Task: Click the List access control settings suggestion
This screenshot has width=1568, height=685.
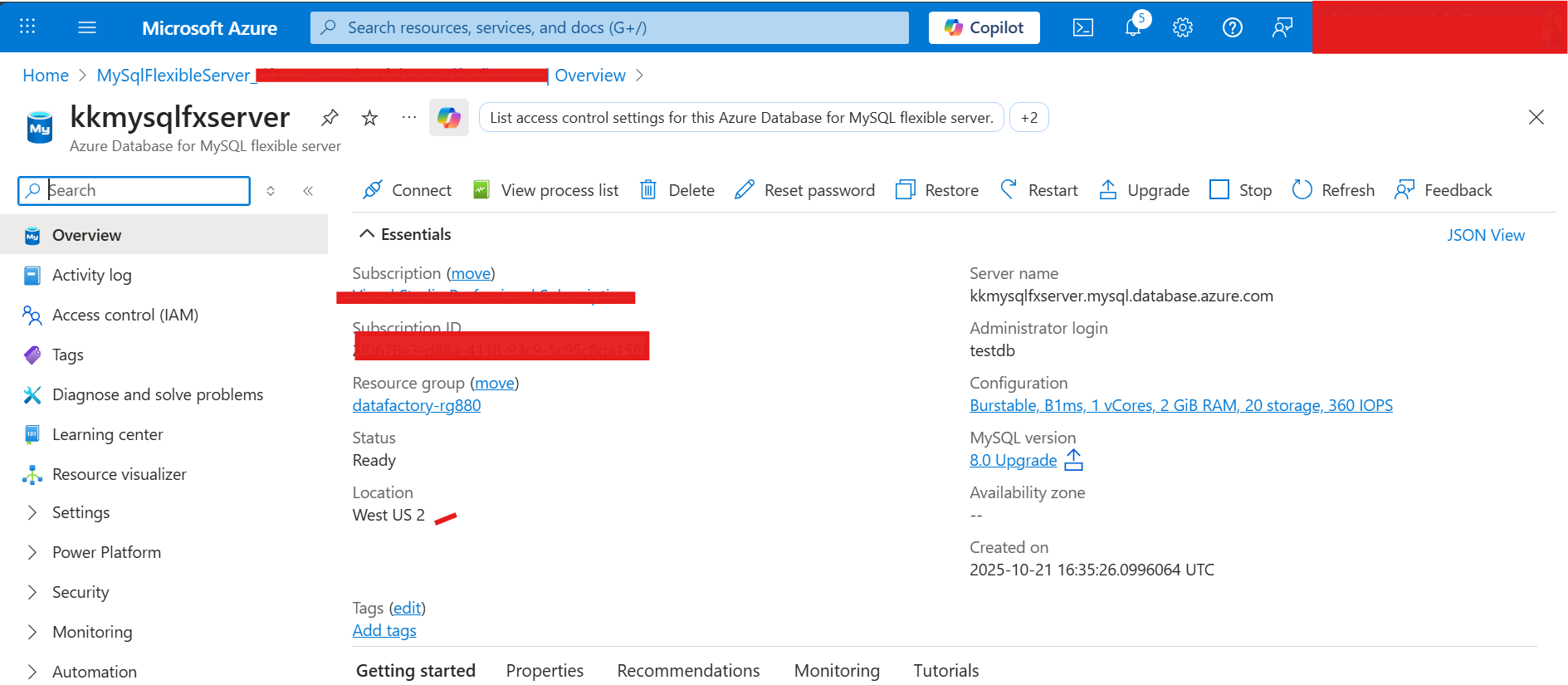Action: (x=741, y=118)
